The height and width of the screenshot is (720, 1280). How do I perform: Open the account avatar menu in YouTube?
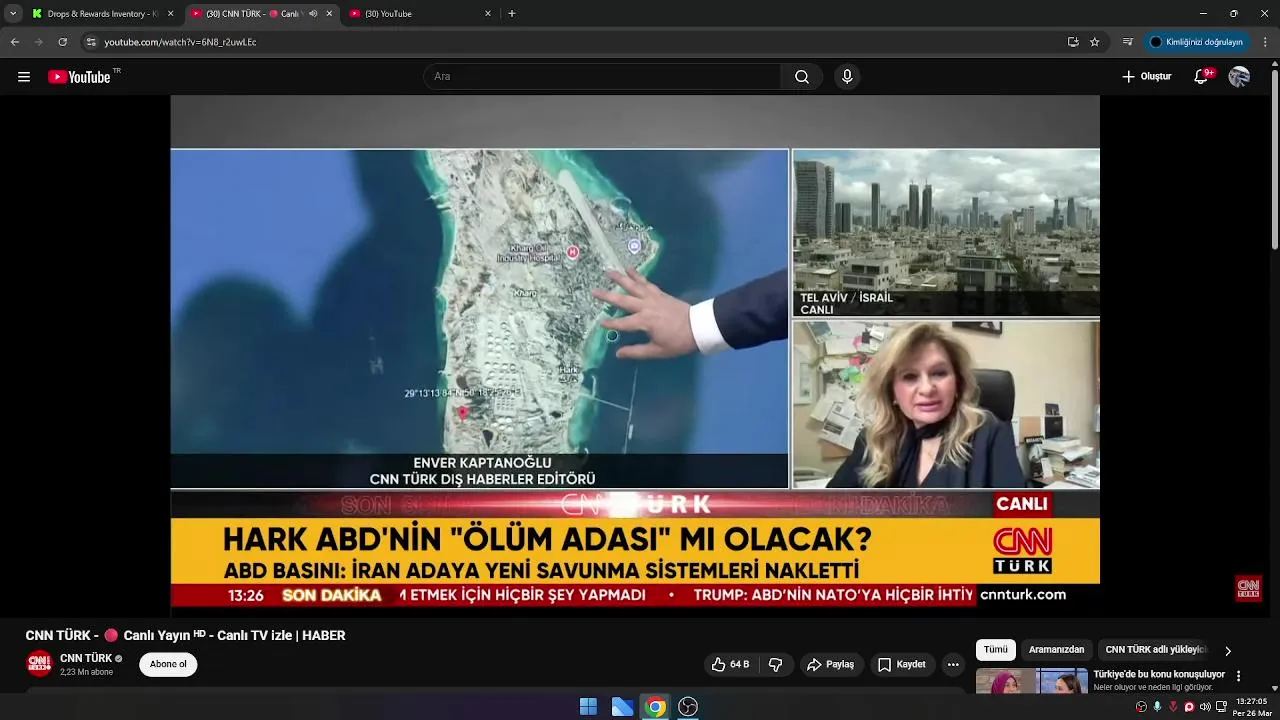[x=1239, y=77]
